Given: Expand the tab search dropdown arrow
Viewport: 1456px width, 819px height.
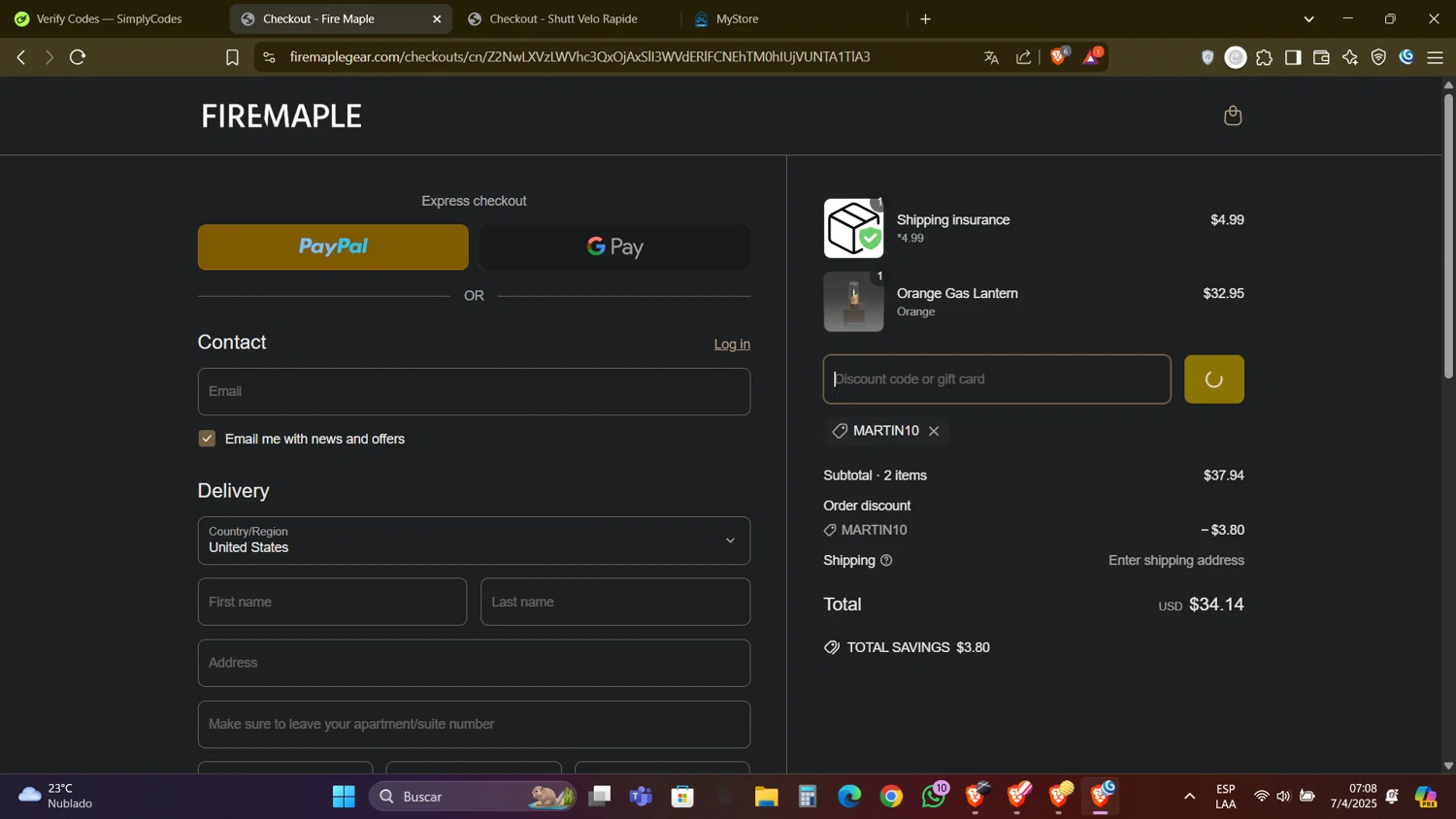Looking at the screenshot, I should [1308, 18].
